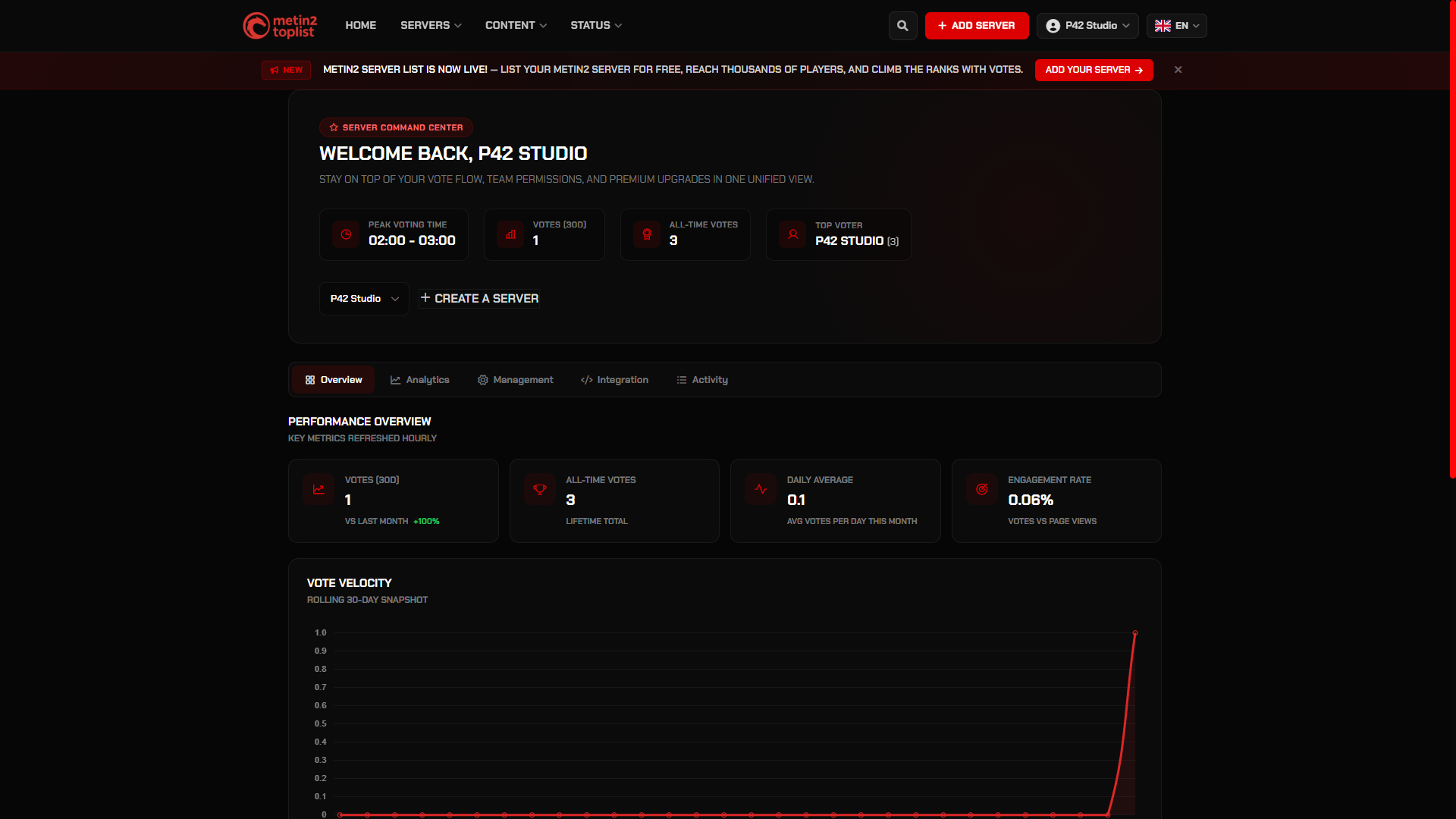Expand the Content navigation dropdown

pos(516,26)
